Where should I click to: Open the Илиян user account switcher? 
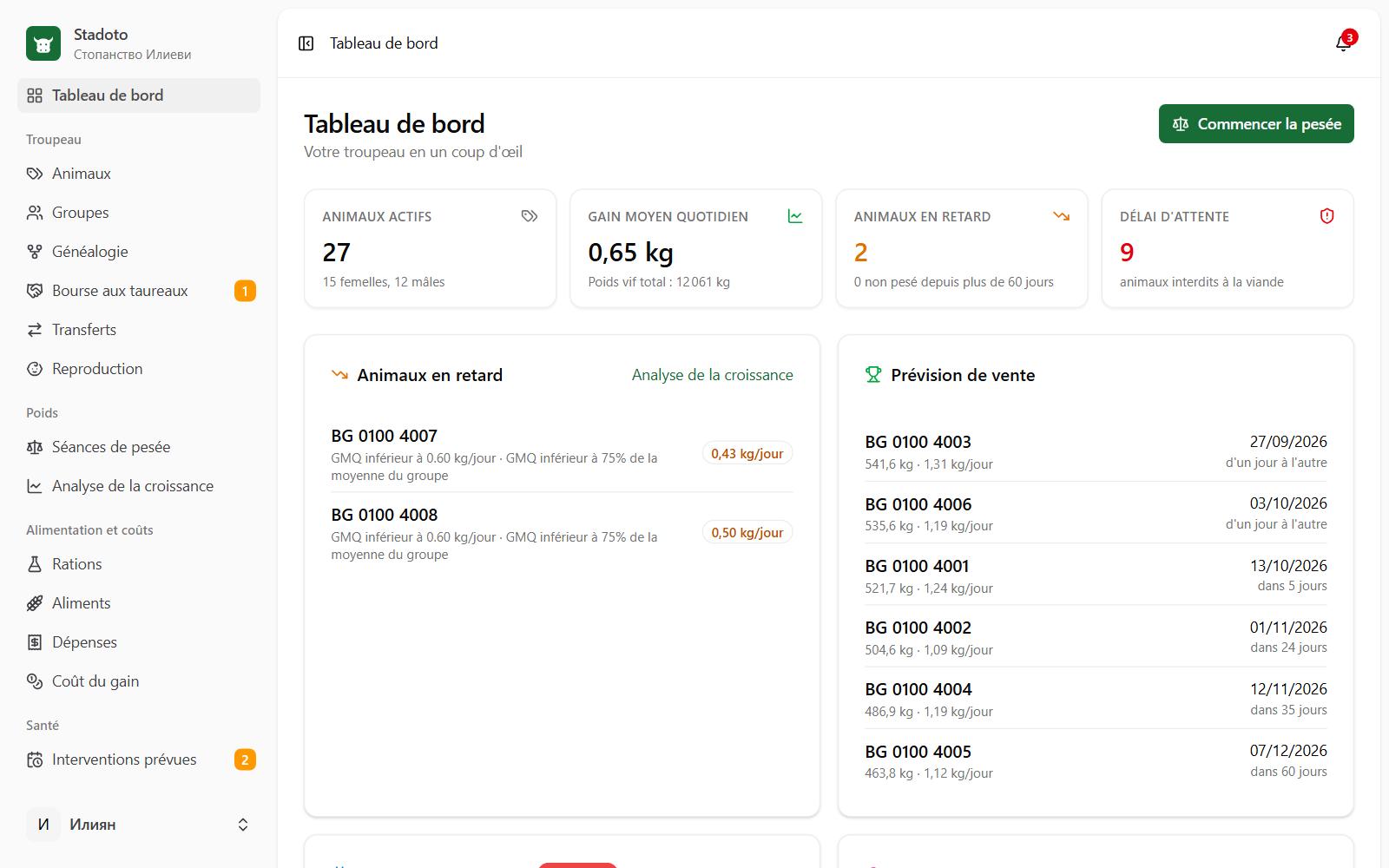click(x=139, y=825)
